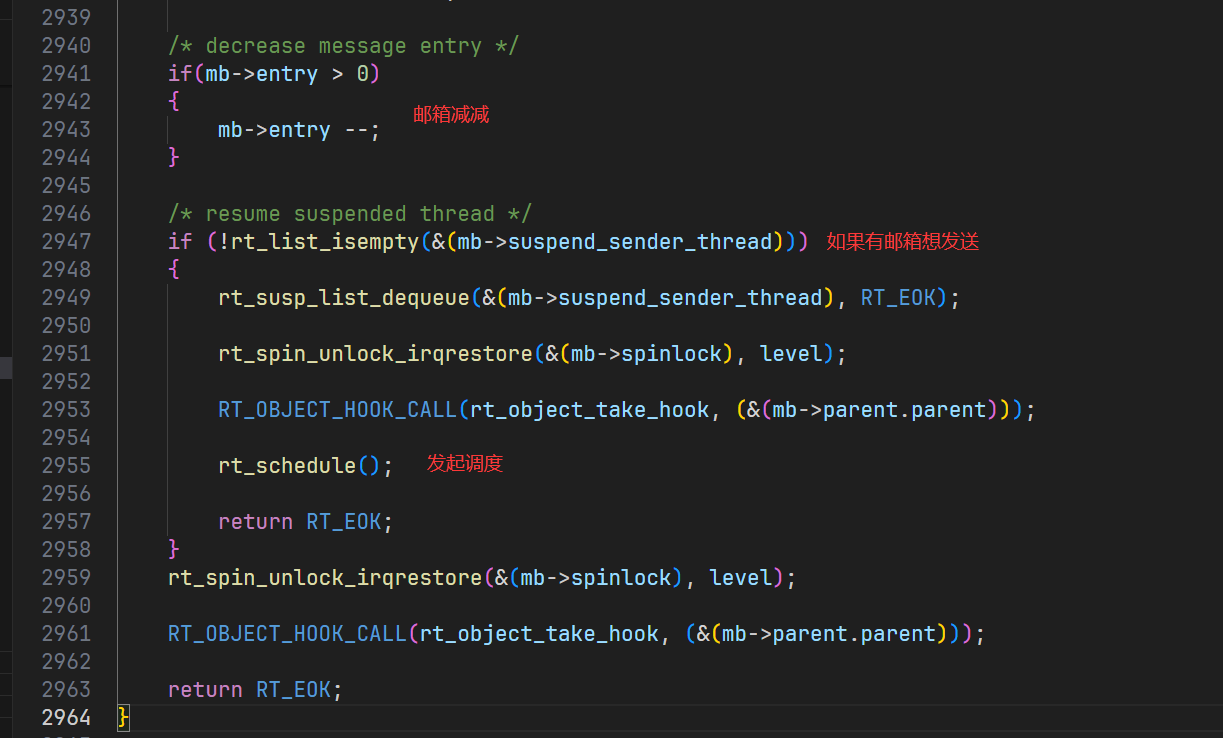The width and height of the screenshot is (1223, 738).
Task: Click "suspend_sender_thread" on line 2947
Action: 640,242
